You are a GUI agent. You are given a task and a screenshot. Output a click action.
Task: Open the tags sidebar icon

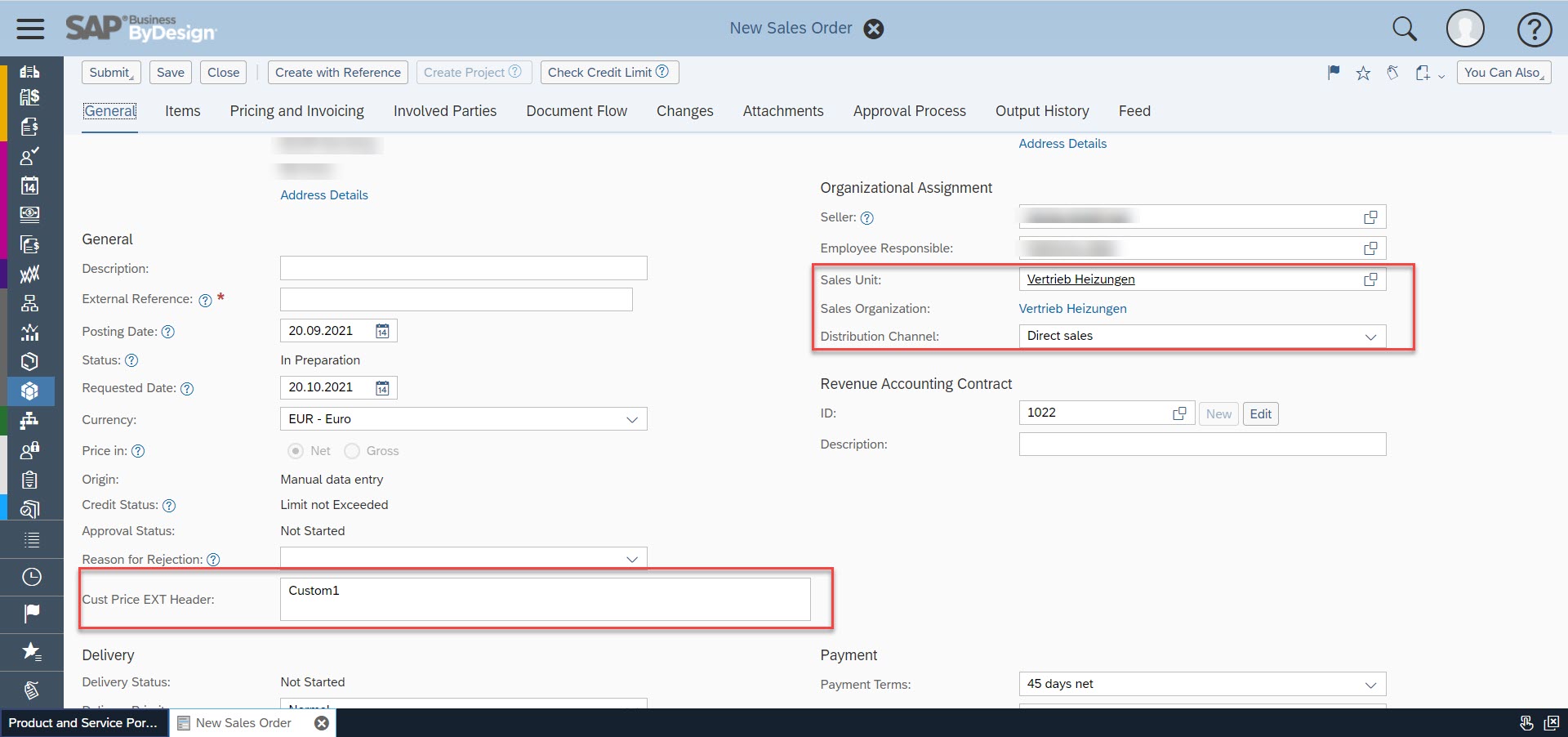[x=31, y=690]
